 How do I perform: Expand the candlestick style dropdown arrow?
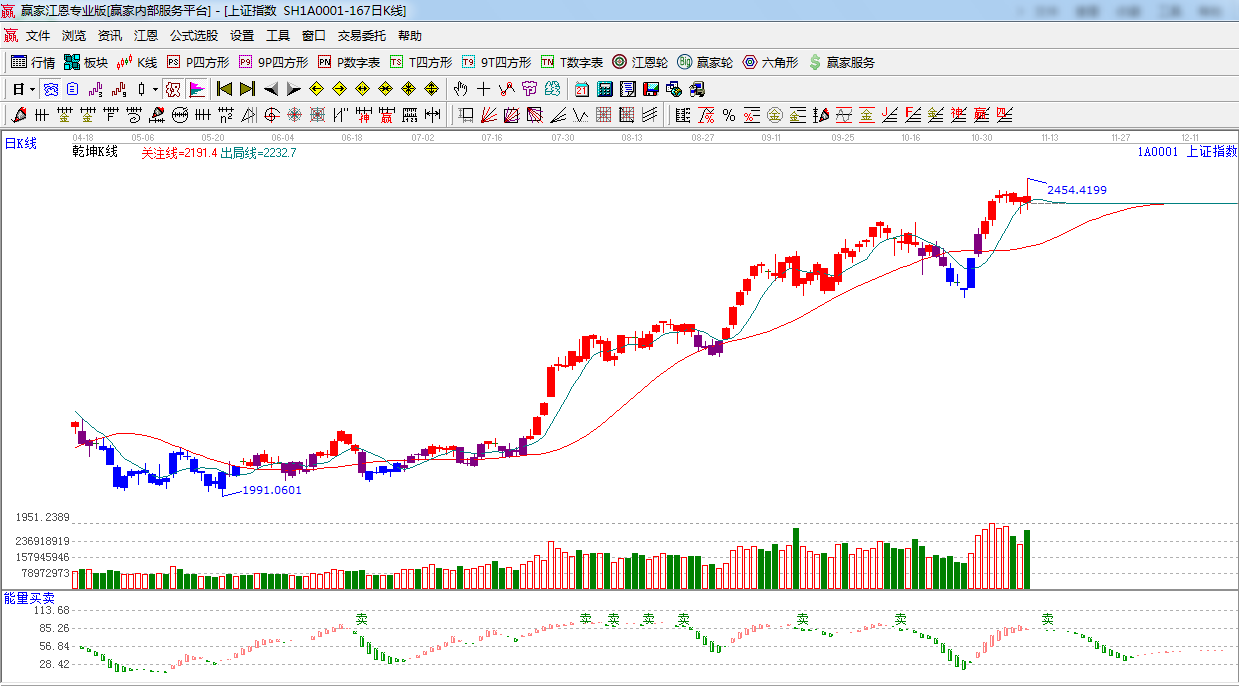[154, 89]
